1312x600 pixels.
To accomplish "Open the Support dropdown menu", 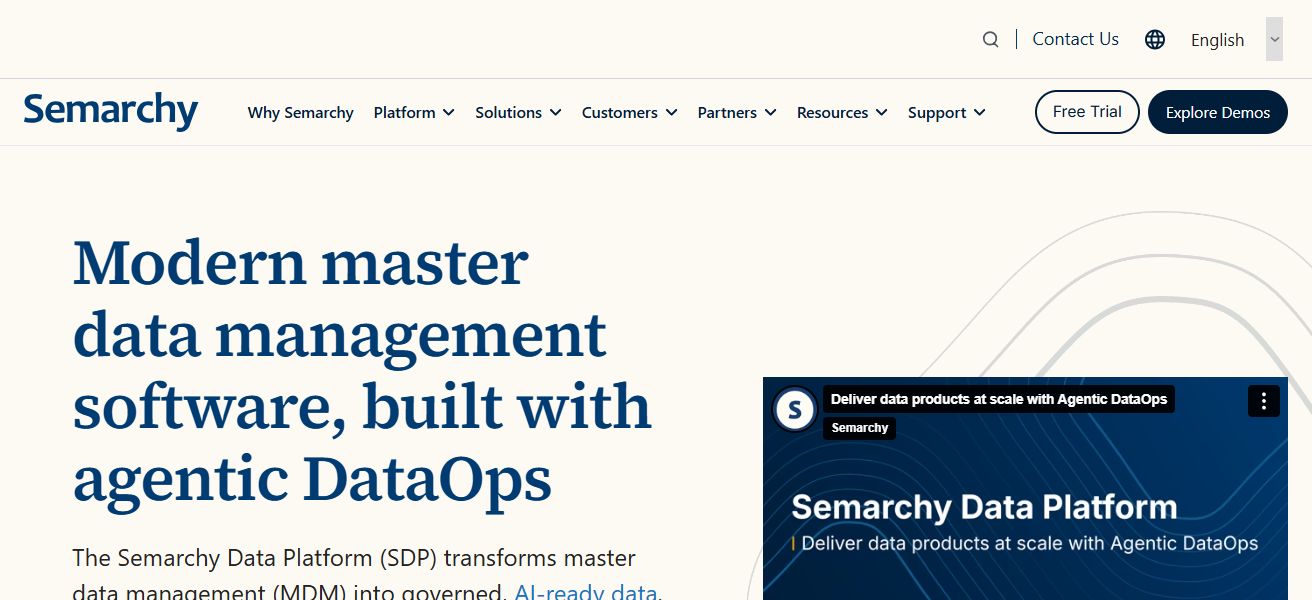I will 946,113.
